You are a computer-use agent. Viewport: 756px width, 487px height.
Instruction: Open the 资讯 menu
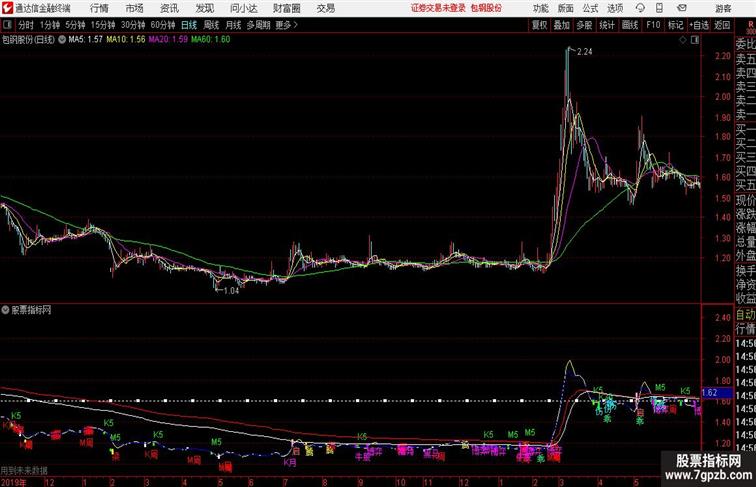point(169,8)
